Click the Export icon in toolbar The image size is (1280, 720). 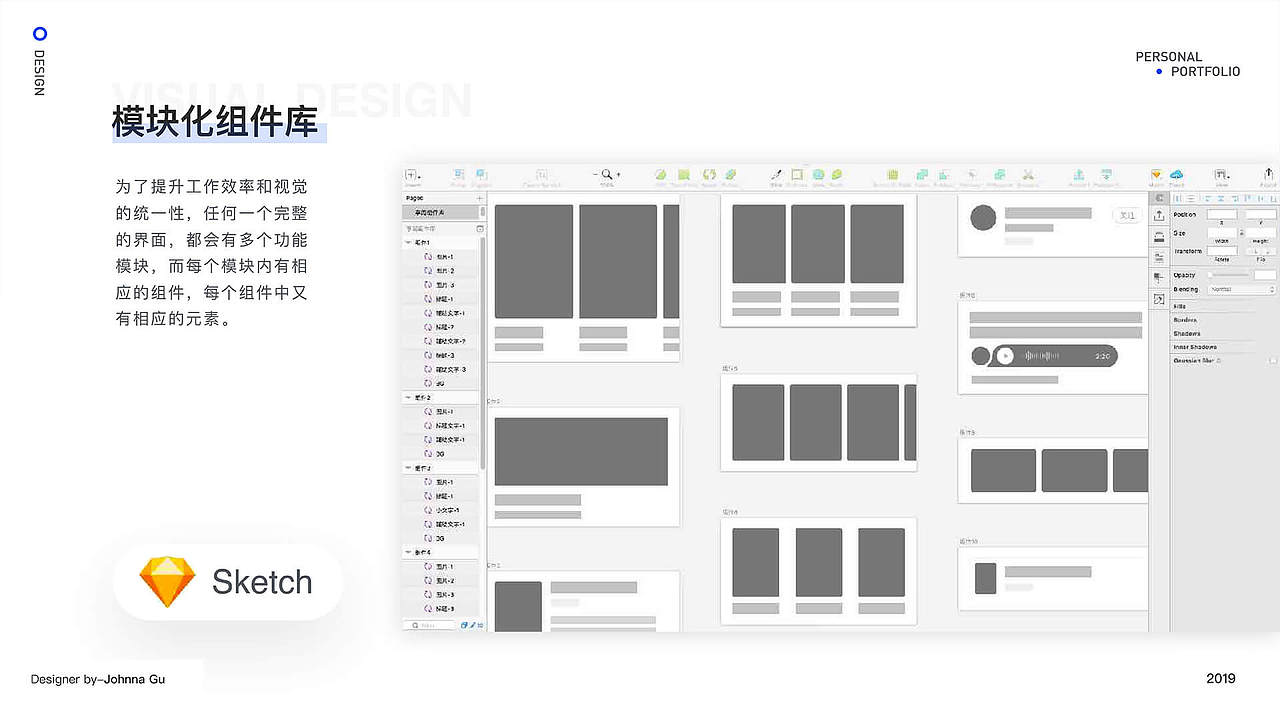(1268, 175)
